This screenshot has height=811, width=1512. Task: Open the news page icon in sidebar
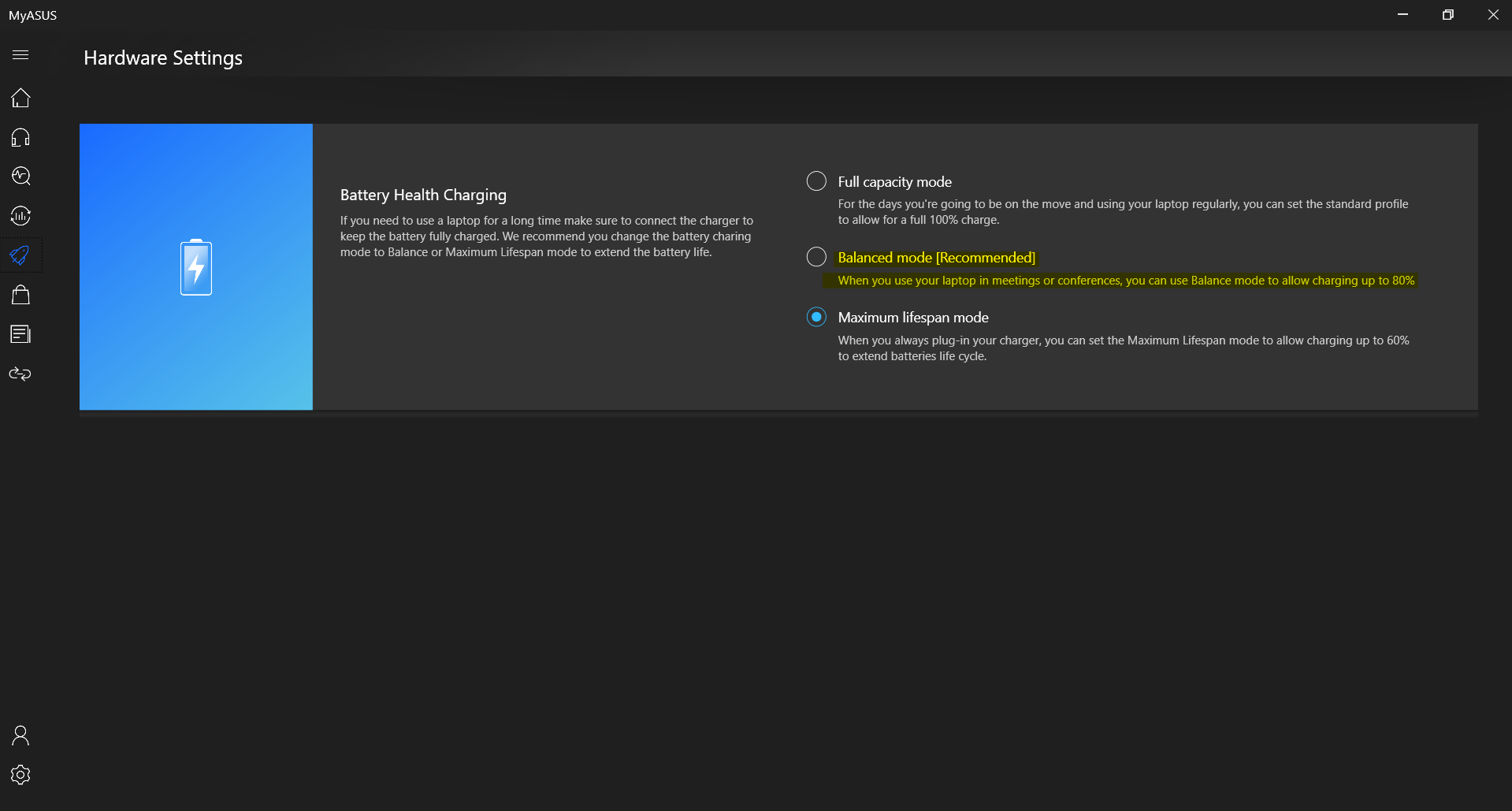tap(20, 334)
